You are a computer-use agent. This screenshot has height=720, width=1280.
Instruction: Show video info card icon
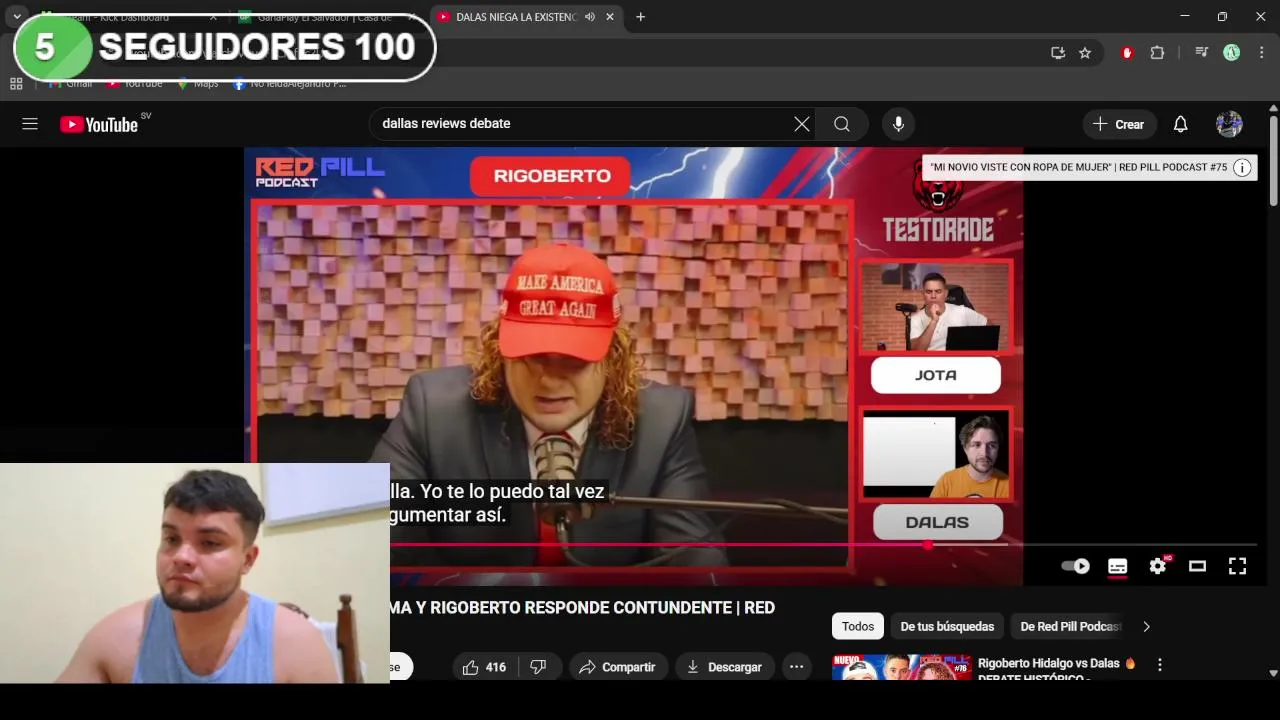pyautogui.click(x=1242, y=168)
